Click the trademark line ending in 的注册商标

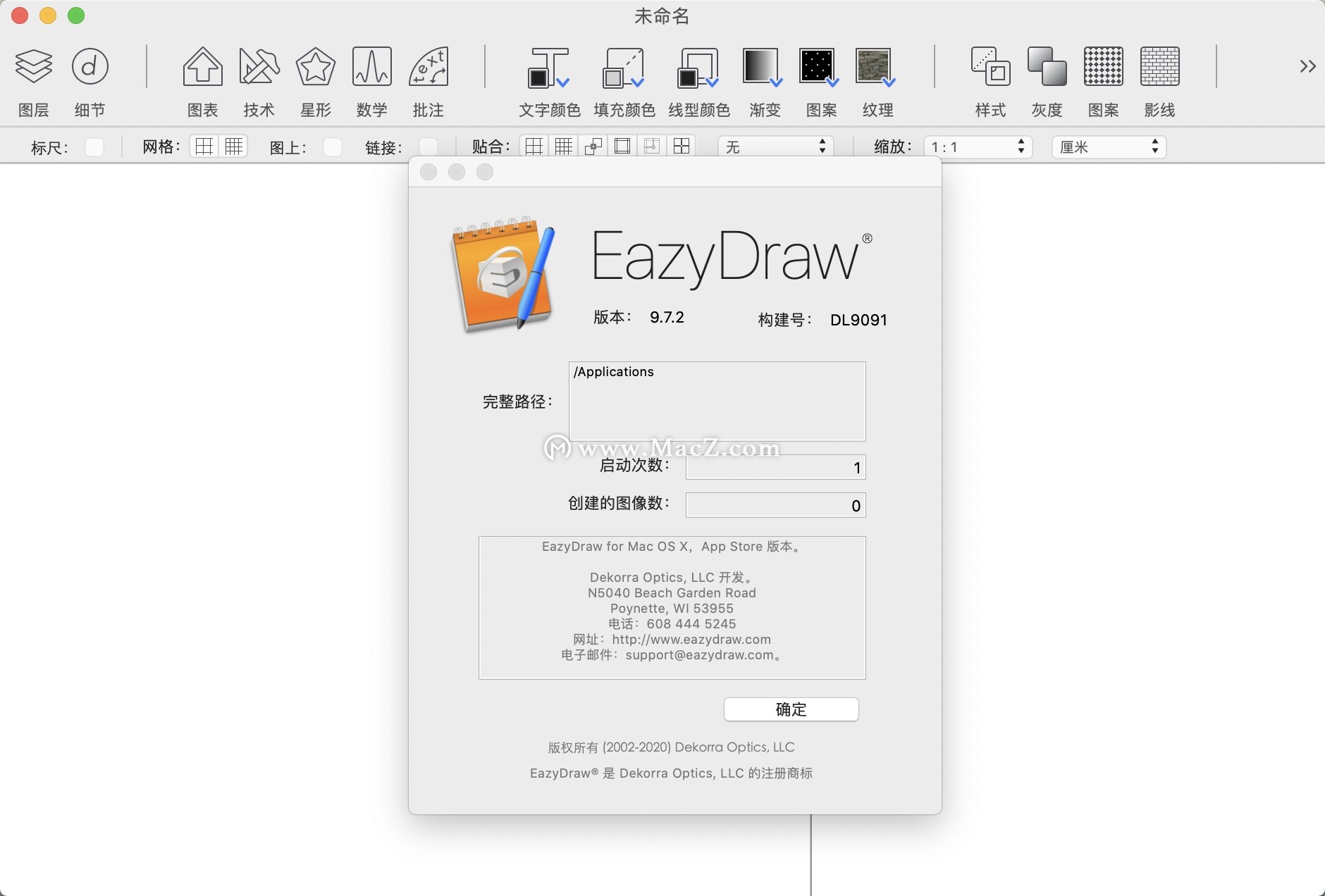tap(672, 773)
